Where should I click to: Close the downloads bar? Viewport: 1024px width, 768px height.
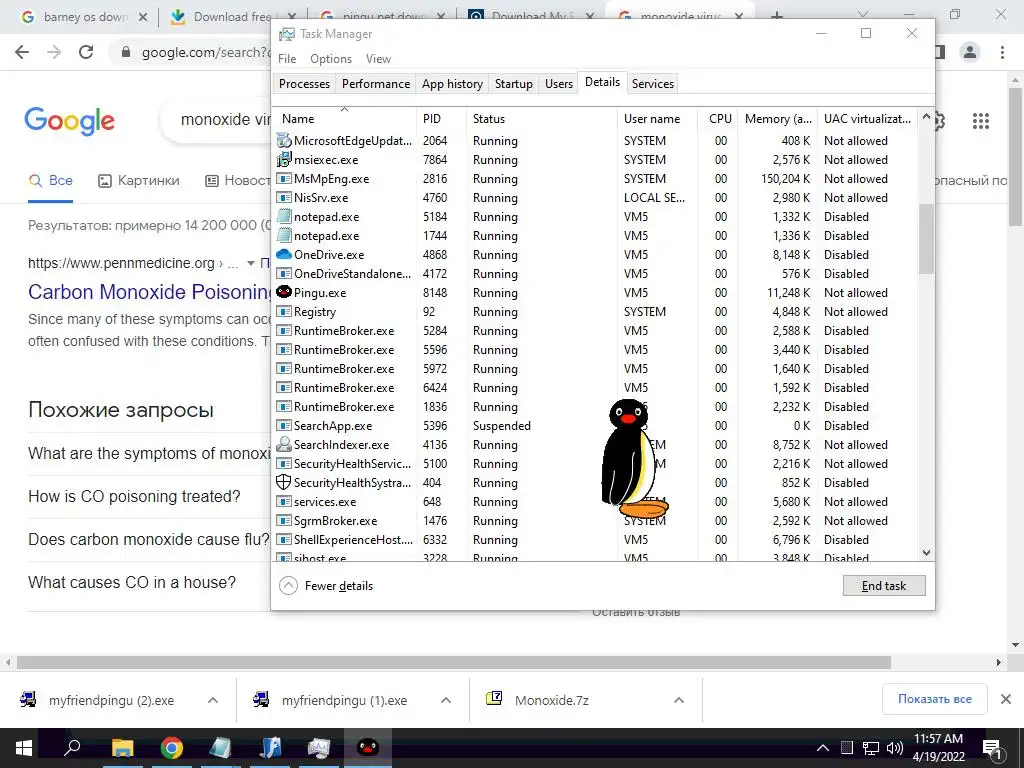pyautogui.click(x=1006, y=699)
